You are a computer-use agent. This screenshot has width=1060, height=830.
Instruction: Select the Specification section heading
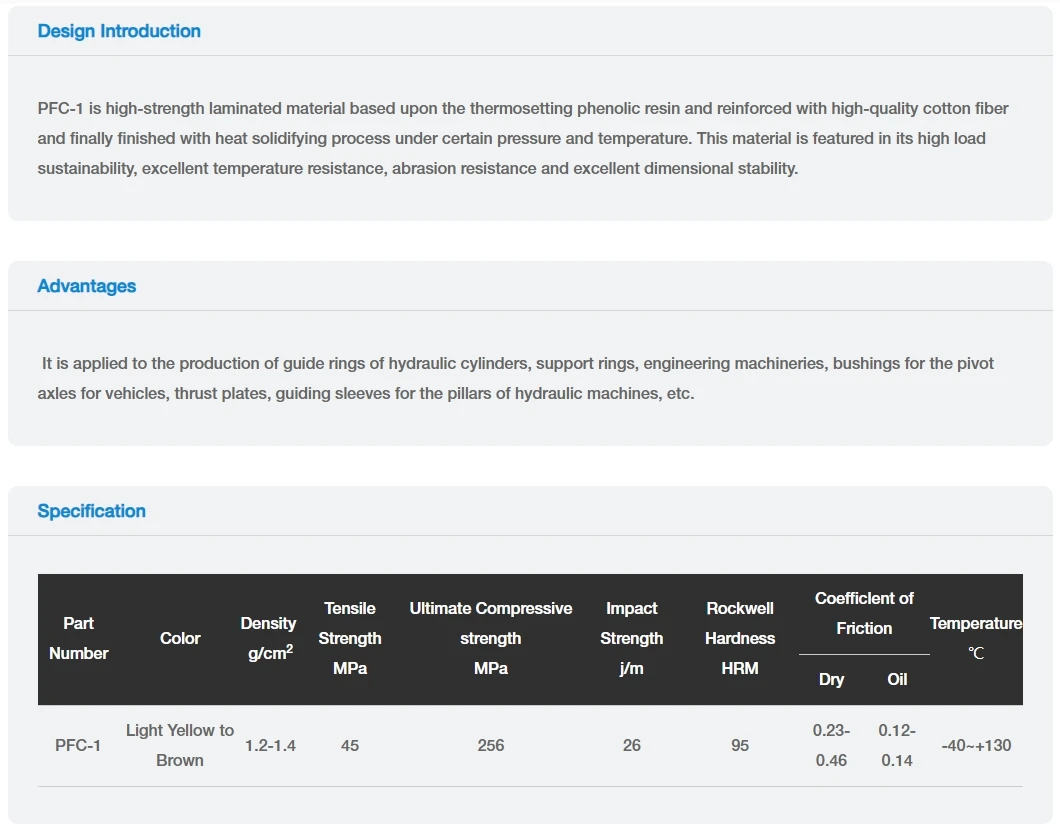tap(92, 511)
